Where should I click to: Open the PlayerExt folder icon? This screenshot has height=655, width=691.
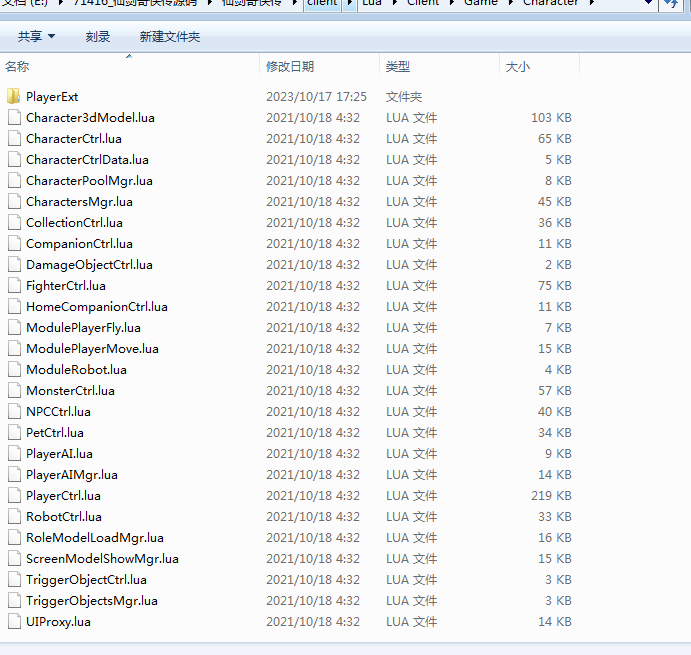(x=13, y=97)
